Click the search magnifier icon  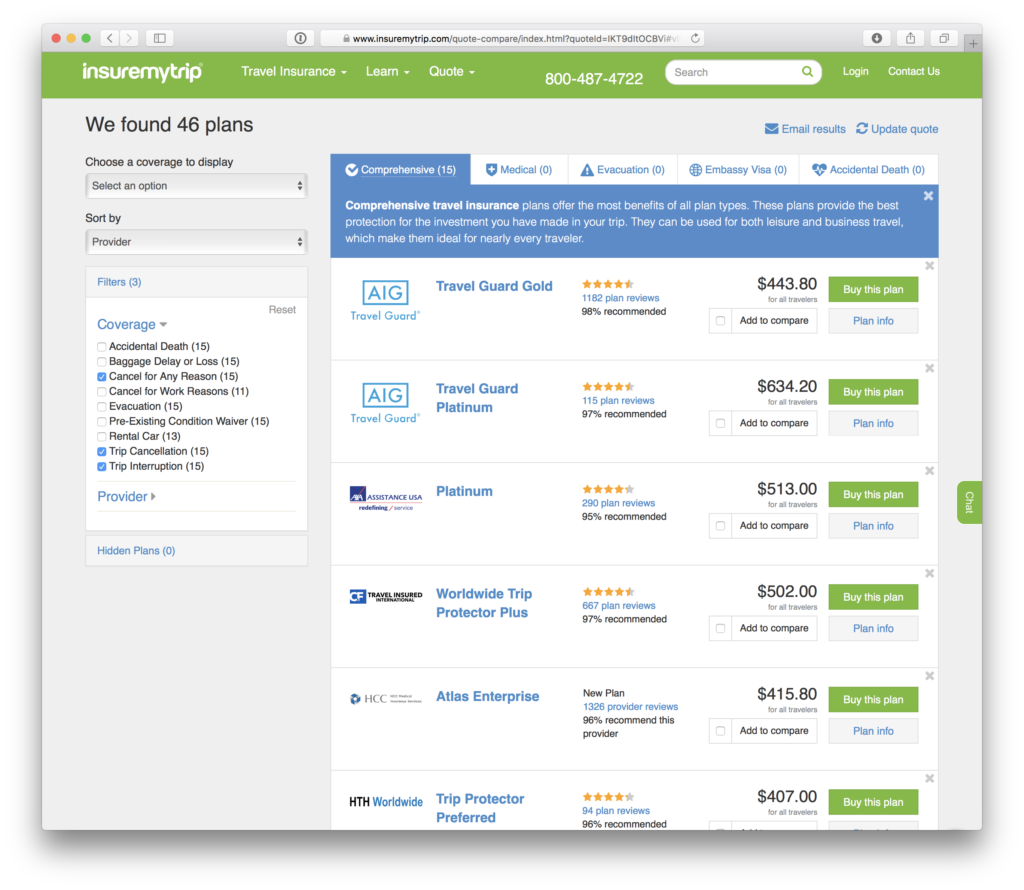808,72
